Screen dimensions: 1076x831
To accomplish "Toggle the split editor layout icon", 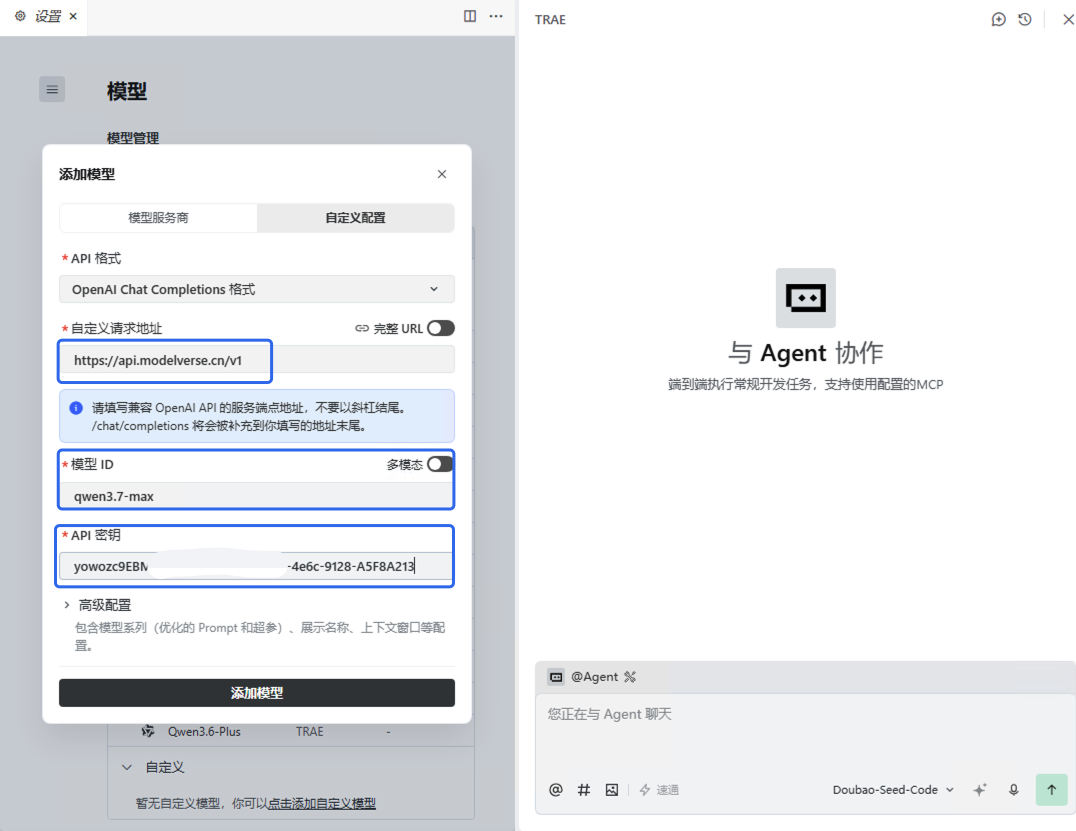I will (470, 16).
